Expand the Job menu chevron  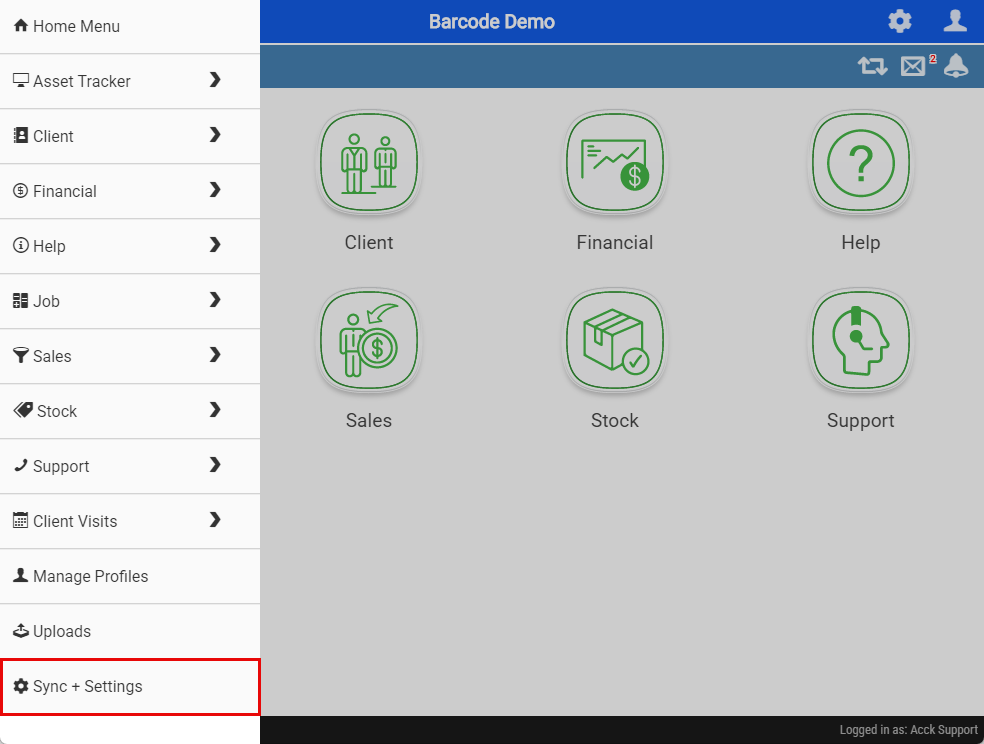(215, 300)
